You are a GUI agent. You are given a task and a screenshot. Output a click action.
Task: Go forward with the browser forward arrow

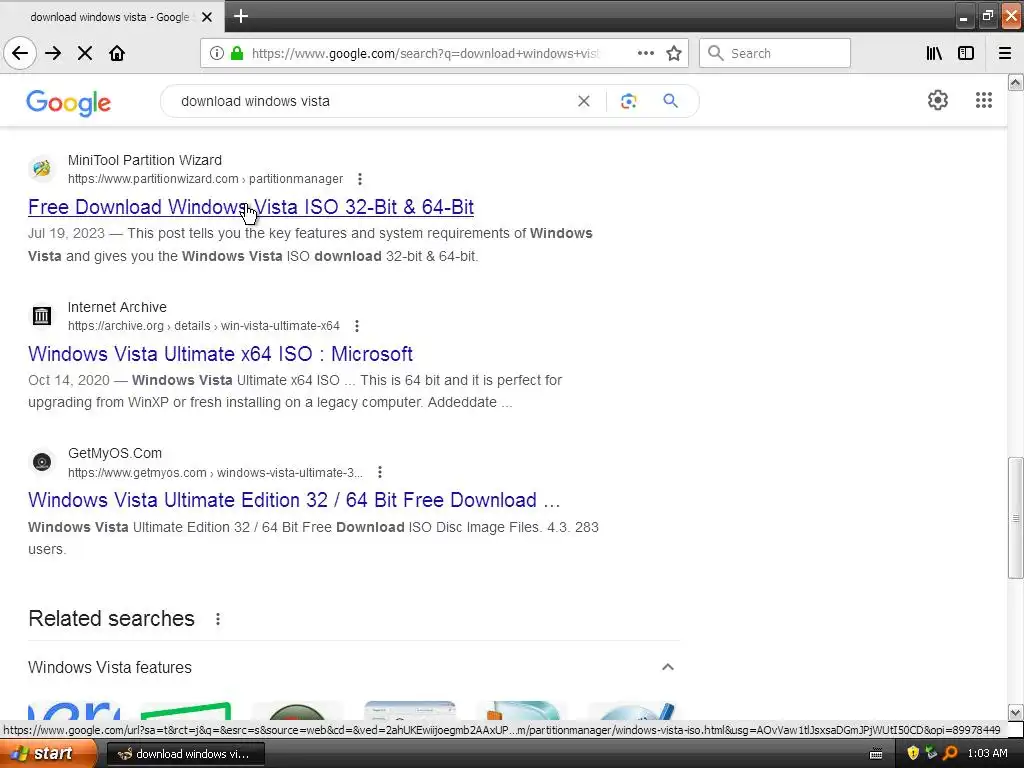53,53
